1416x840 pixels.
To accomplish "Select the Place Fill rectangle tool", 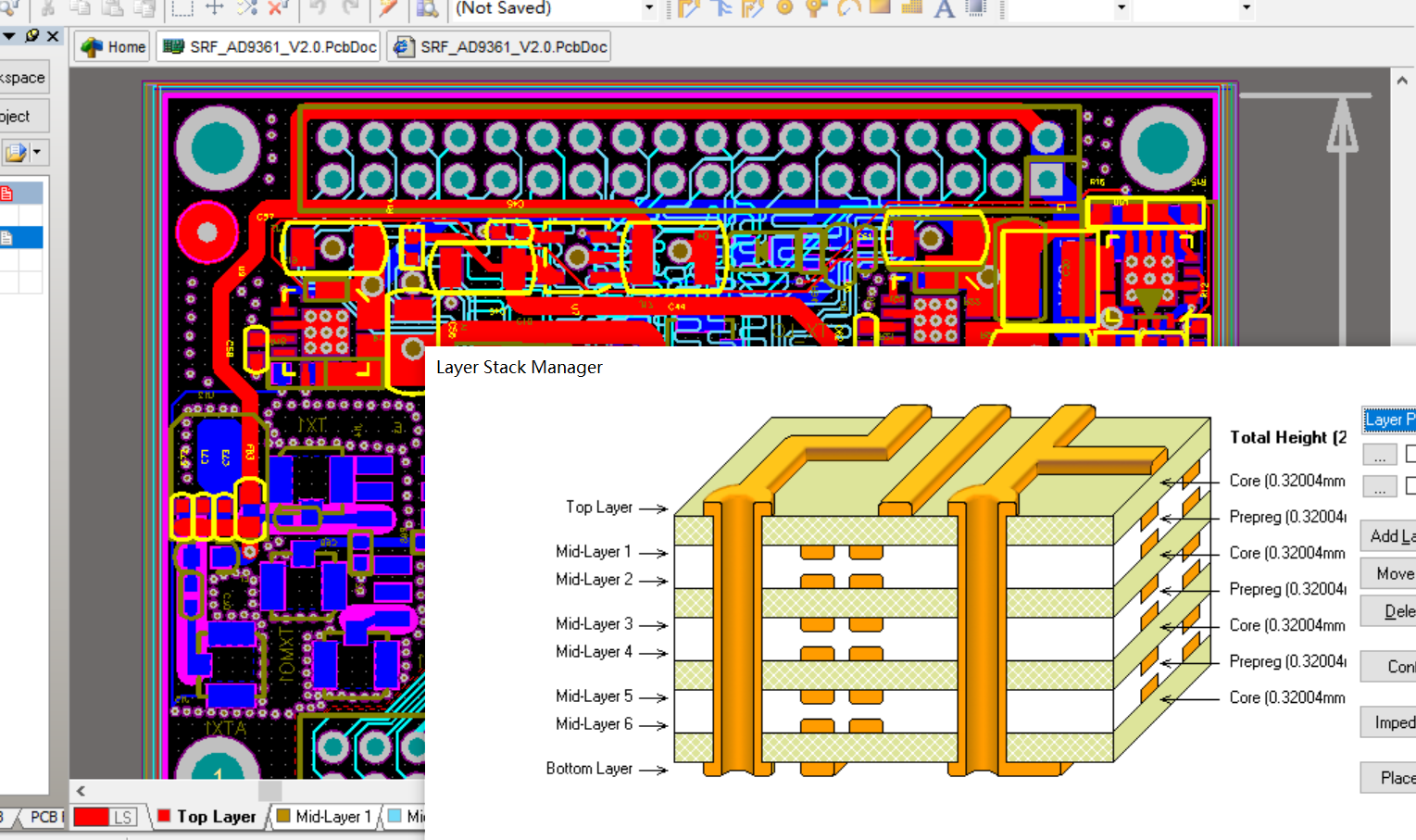I will (880, 7).
